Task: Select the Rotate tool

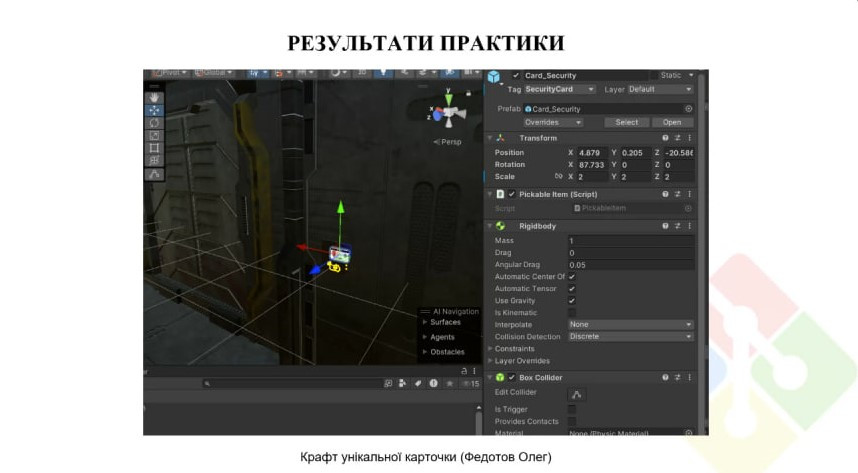Action: [154, 123]
